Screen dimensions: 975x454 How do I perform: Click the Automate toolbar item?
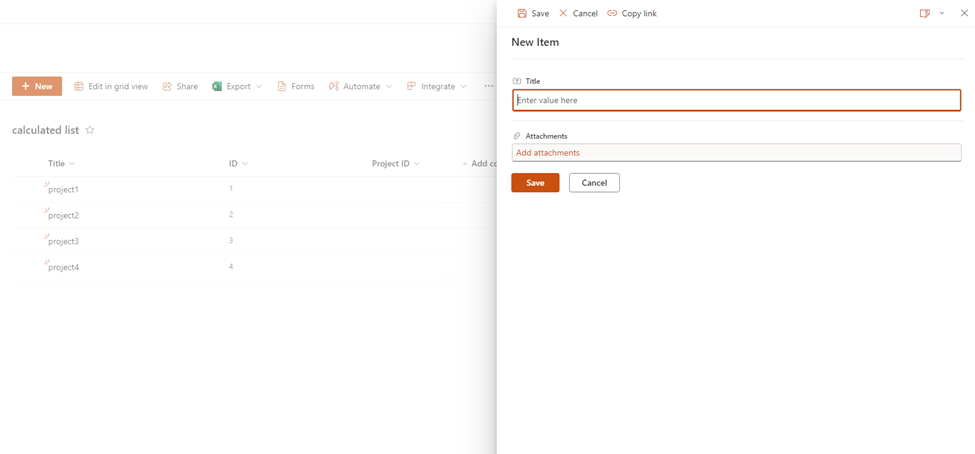[x=354, y=86]
